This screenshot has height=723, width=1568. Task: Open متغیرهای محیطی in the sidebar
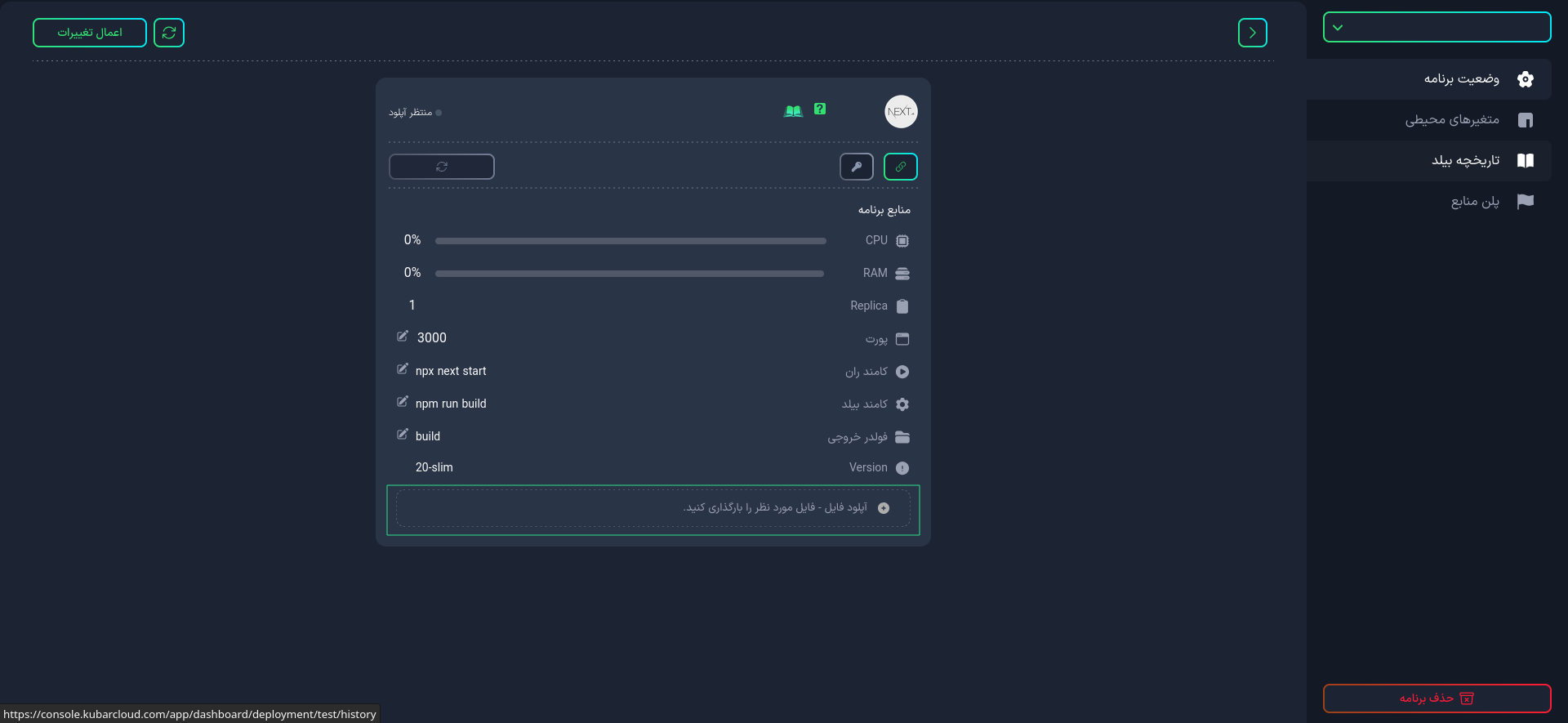(x=1429, y=120)
